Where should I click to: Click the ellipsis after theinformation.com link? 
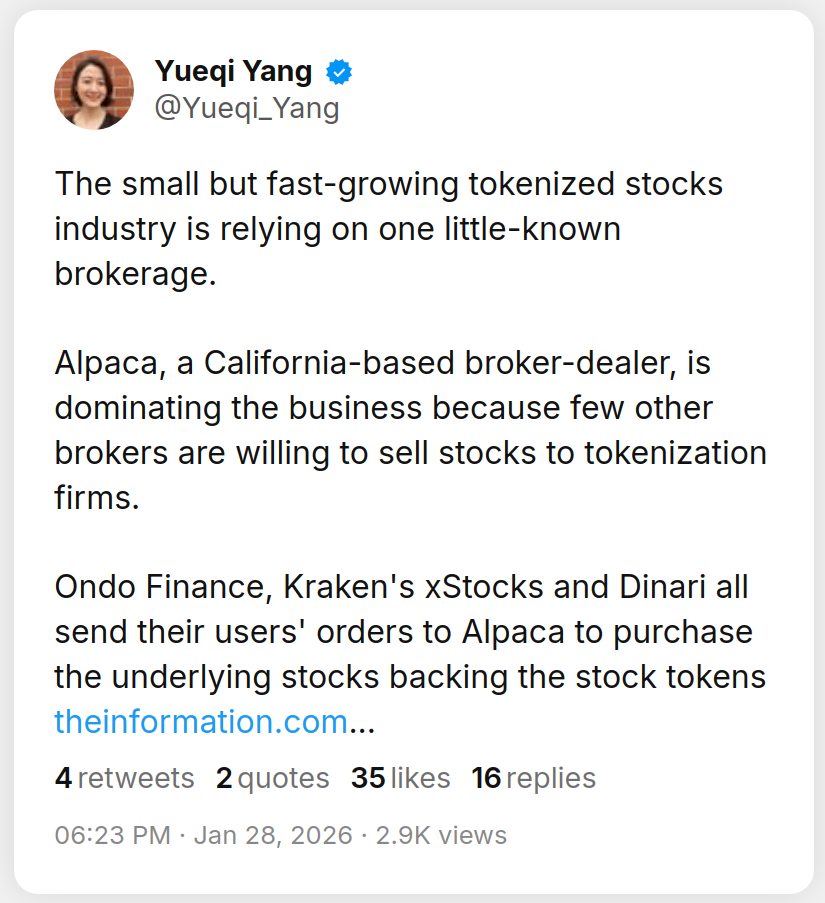click(361, 721)
